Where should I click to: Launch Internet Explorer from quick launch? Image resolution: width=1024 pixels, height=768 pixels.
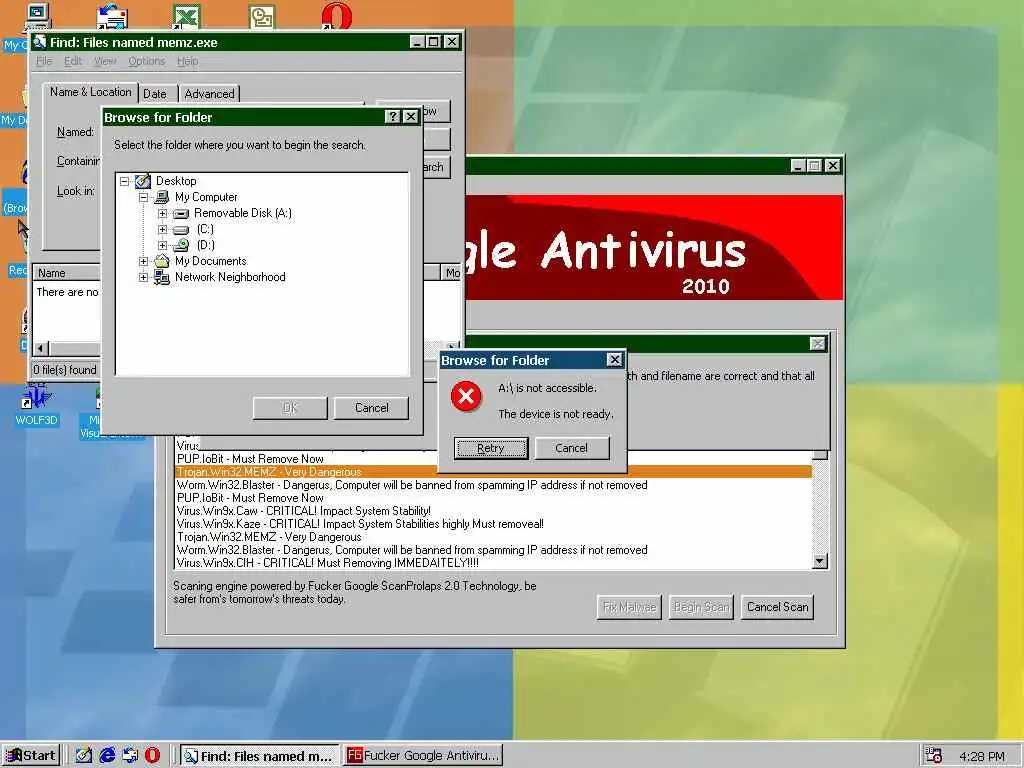coord(107,756)
